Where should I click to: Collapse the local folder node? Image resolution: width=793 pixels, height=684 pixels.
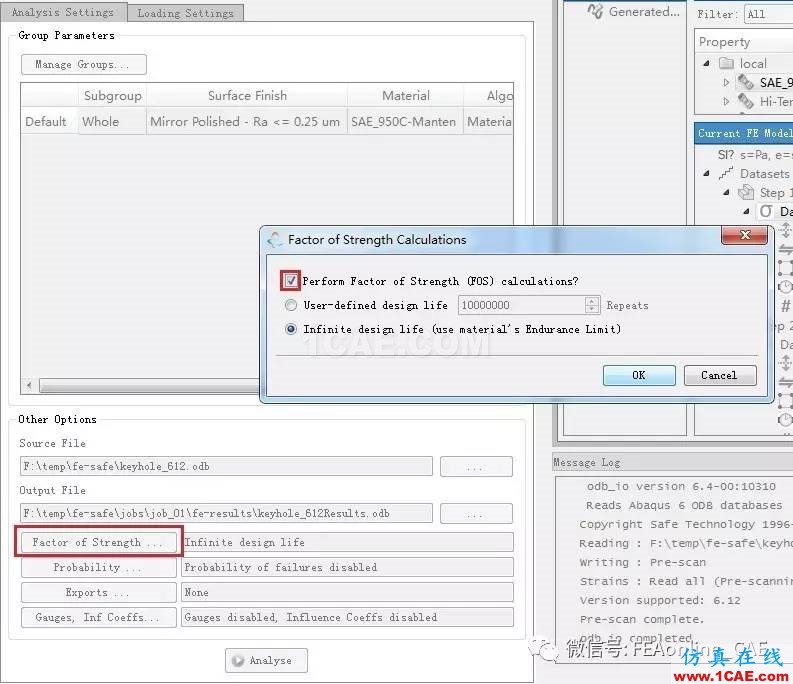coord(707,63)
